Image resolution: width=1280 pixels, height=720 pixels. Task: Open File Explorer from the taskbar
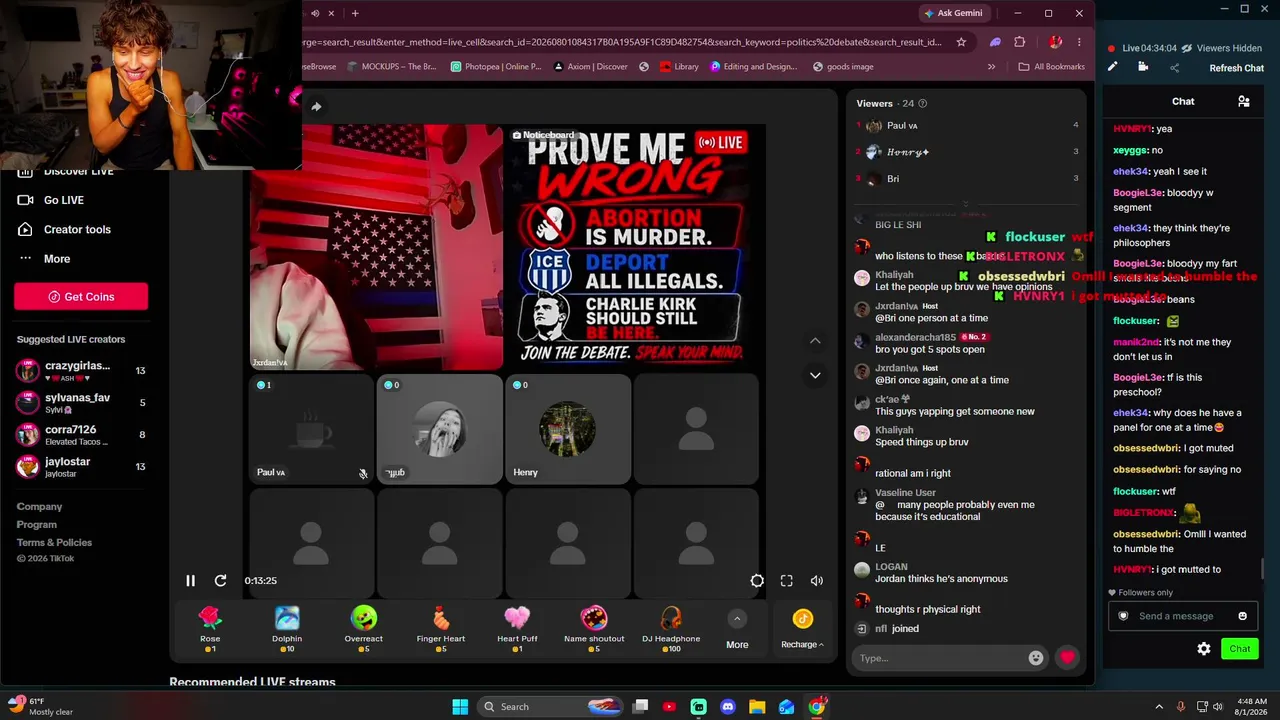pos(757,707)
